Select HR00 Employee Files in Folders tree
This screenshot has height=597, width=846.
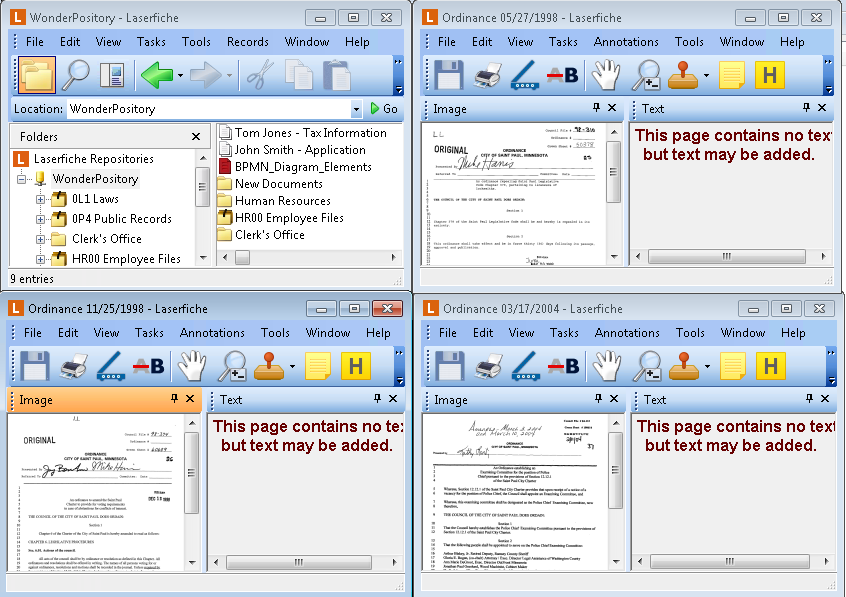point(126,259)
